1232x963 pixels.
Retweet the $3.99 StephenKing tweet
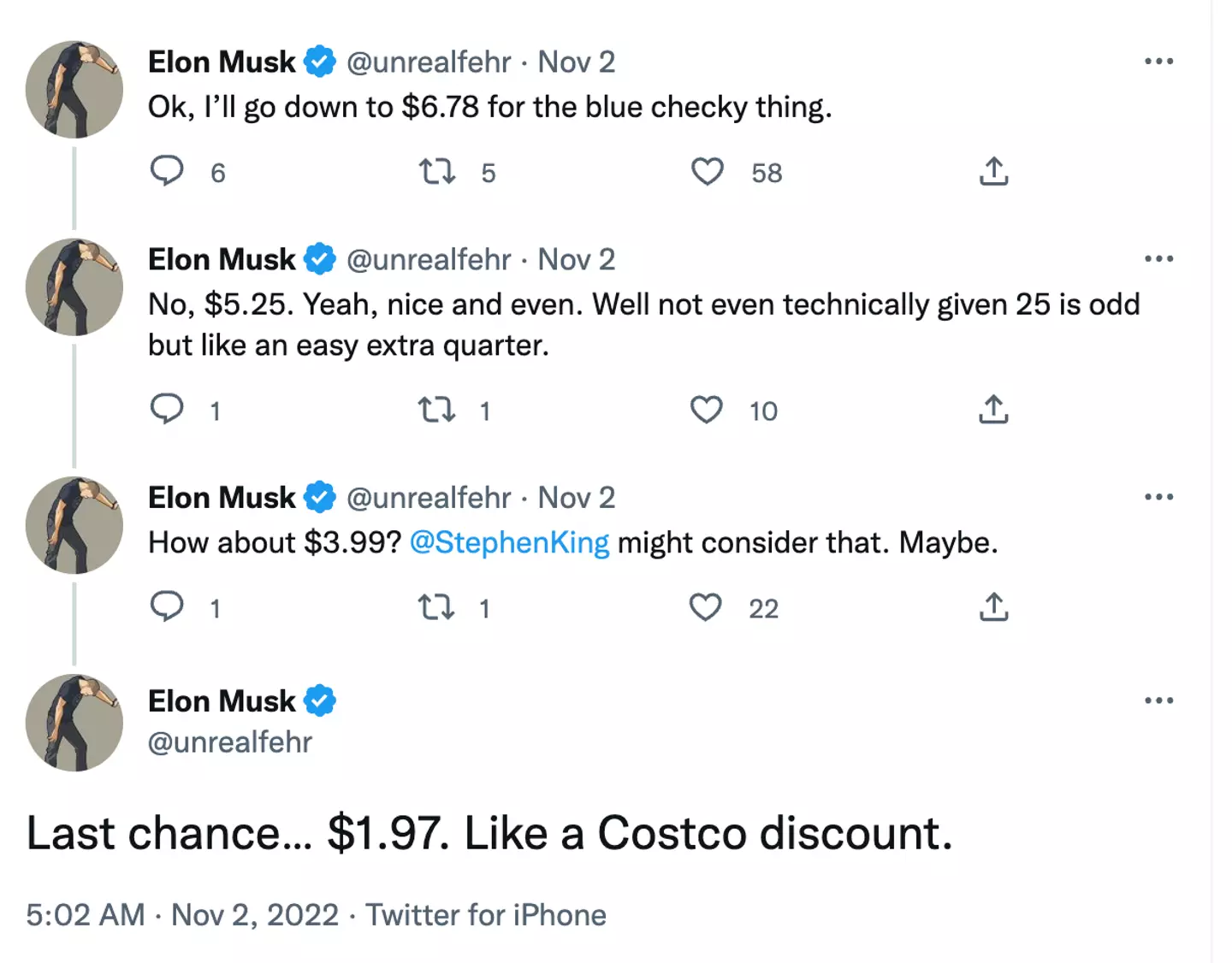point(436,608)
